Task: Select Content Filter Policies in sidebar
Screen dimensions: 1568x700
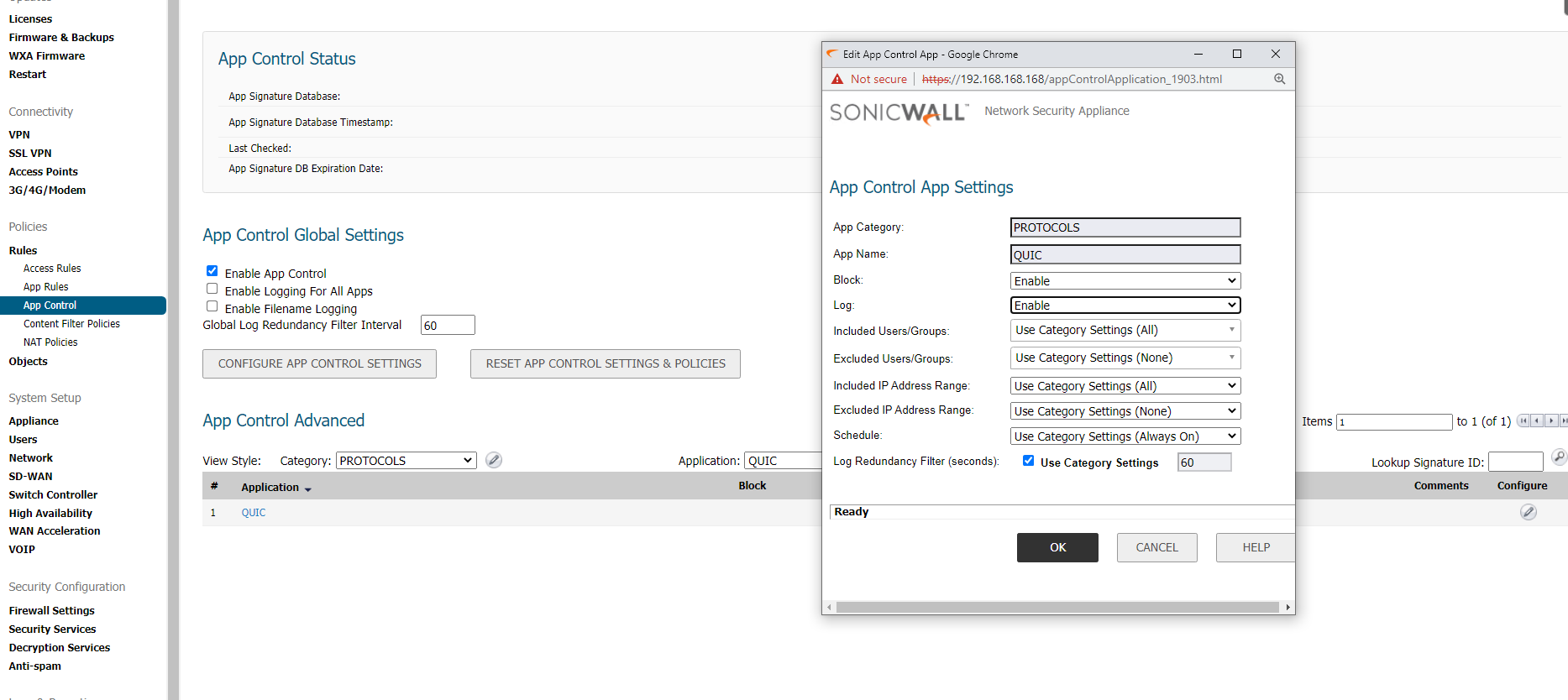Action: 71,324
